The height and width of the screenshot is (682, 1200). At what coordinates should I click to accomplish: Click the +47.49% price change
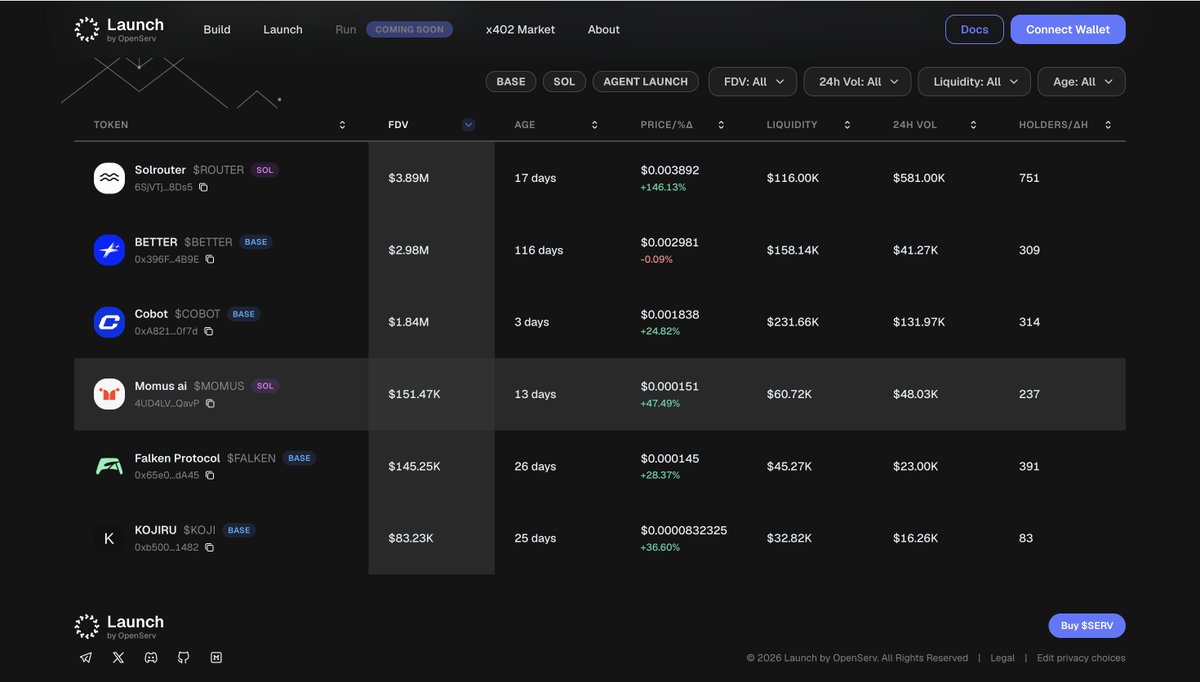(x=660, y=403)
